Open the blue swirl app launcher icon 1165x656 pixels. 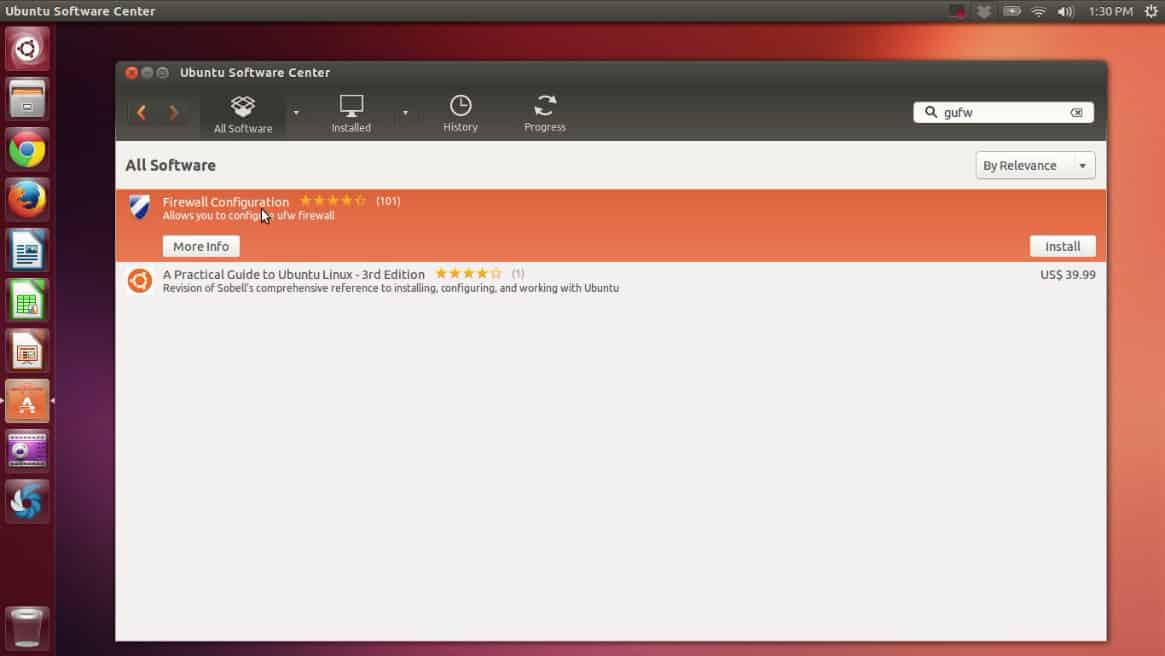click(27, 501)
